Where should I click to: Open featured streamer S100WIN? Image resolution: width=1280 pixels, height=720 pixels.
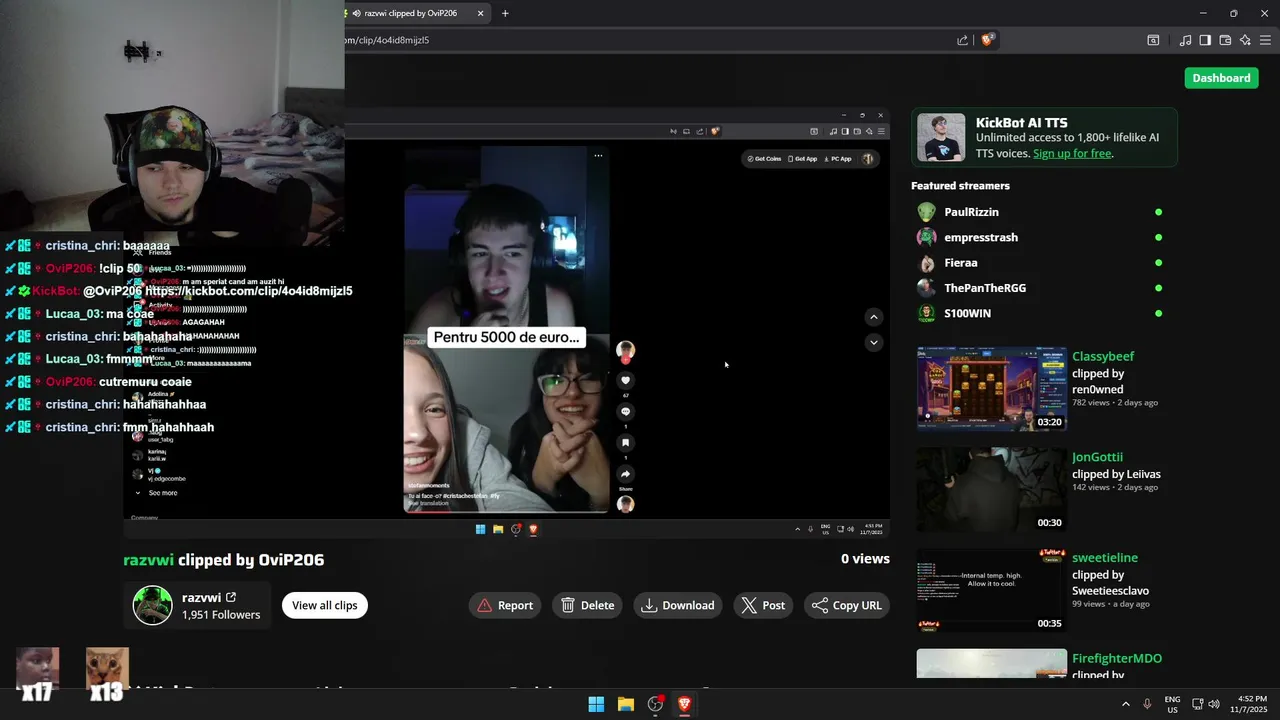point(967,313)
